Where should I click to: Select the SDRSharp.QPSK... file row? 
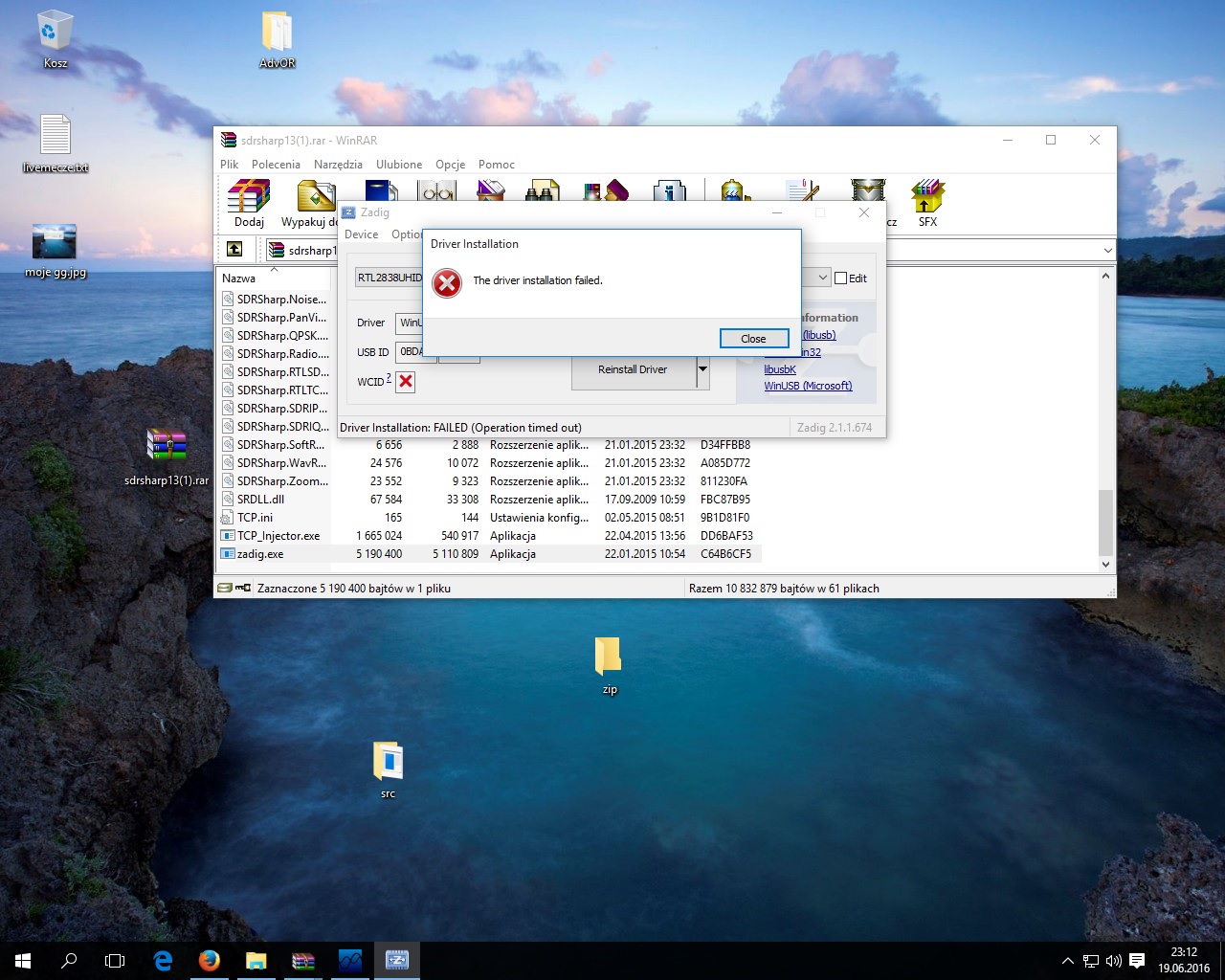276,336
